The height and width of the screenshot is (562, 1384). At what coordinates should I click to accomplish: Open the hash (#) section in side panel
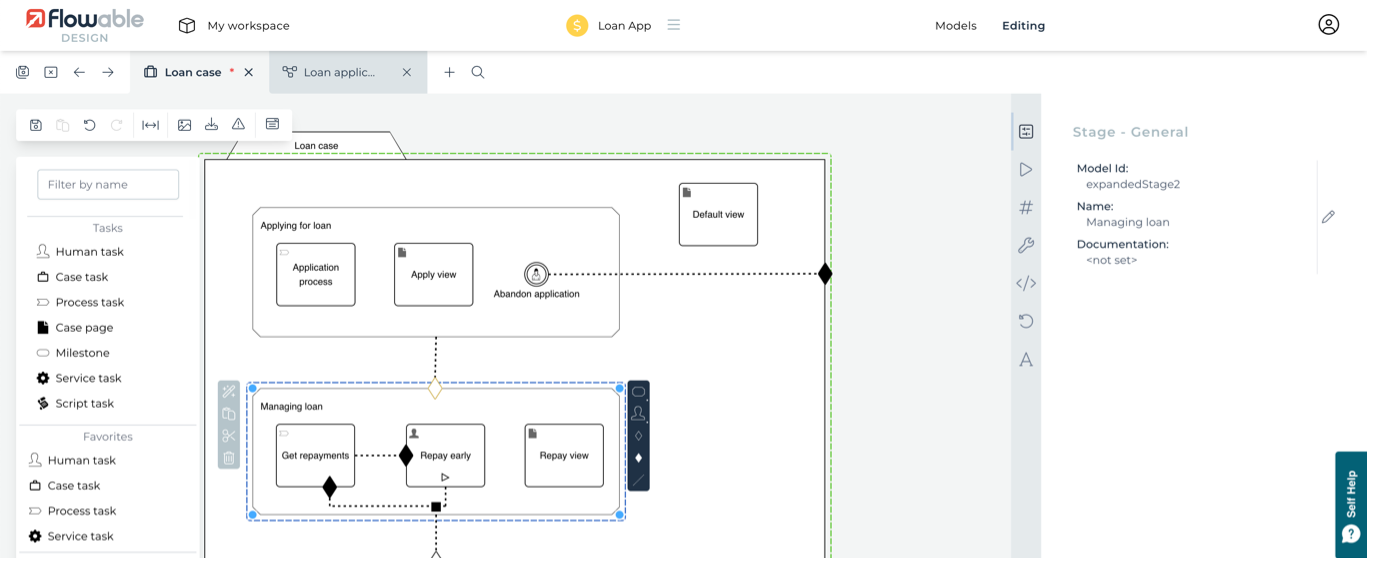pos(1025,208)
